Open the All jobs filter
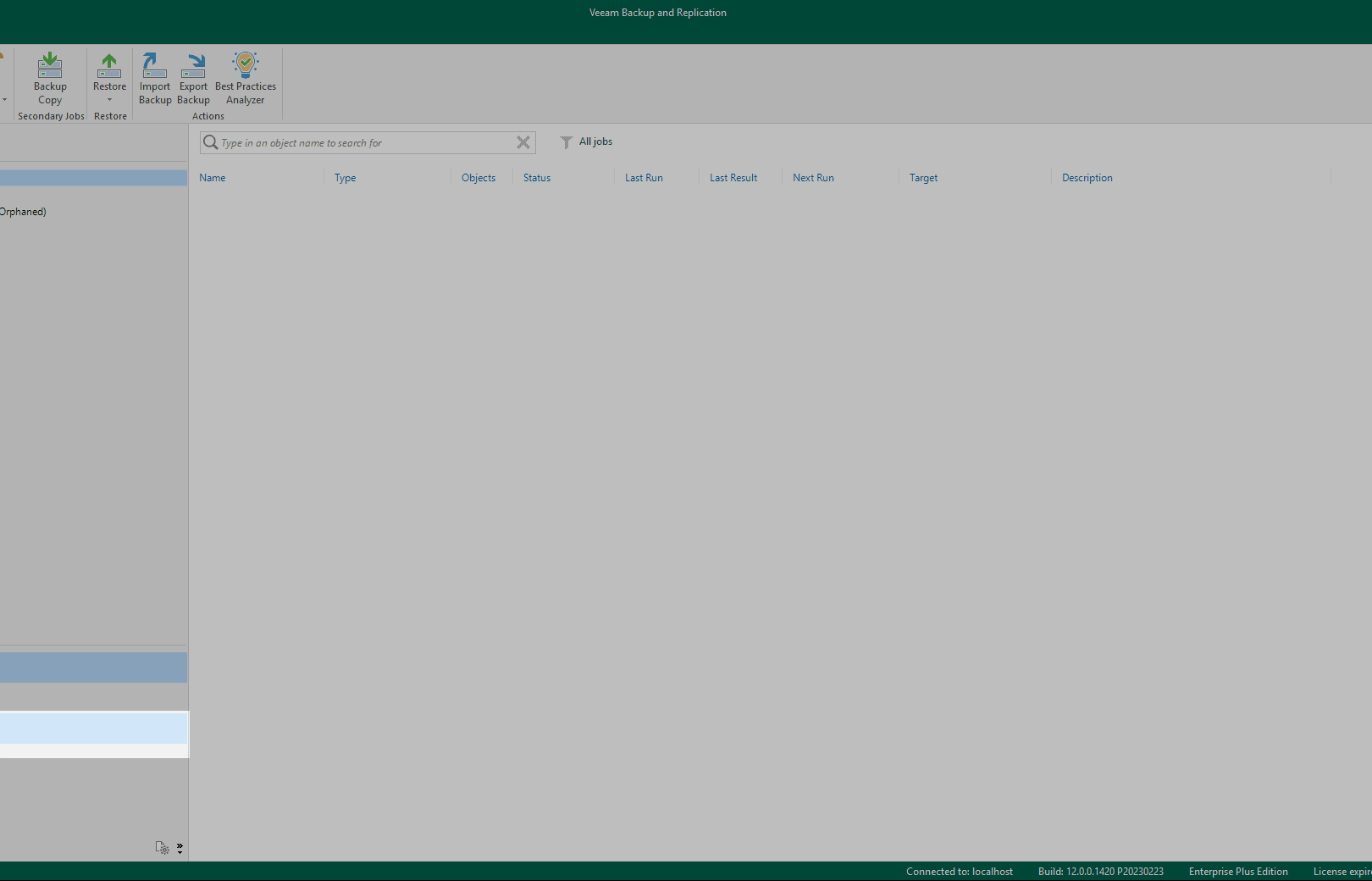 [587, 141]
